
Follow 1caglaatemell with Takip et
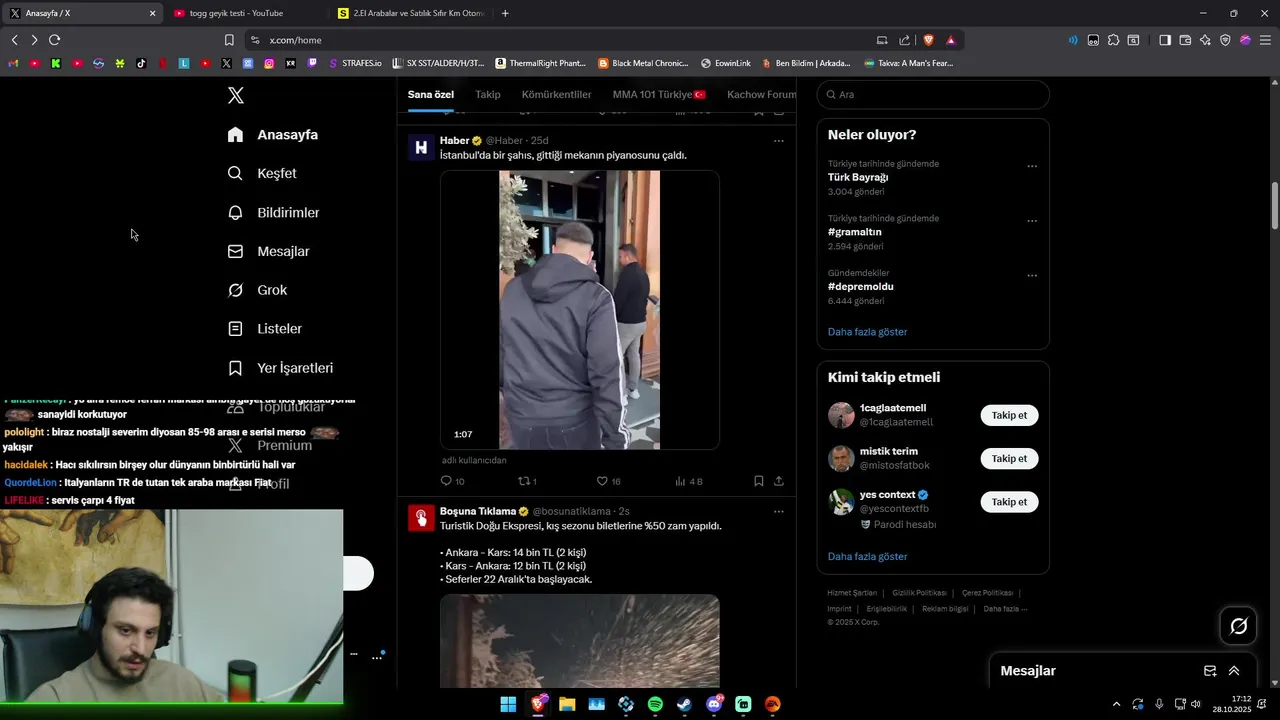pyautogui.click(x=1009, y=415)
